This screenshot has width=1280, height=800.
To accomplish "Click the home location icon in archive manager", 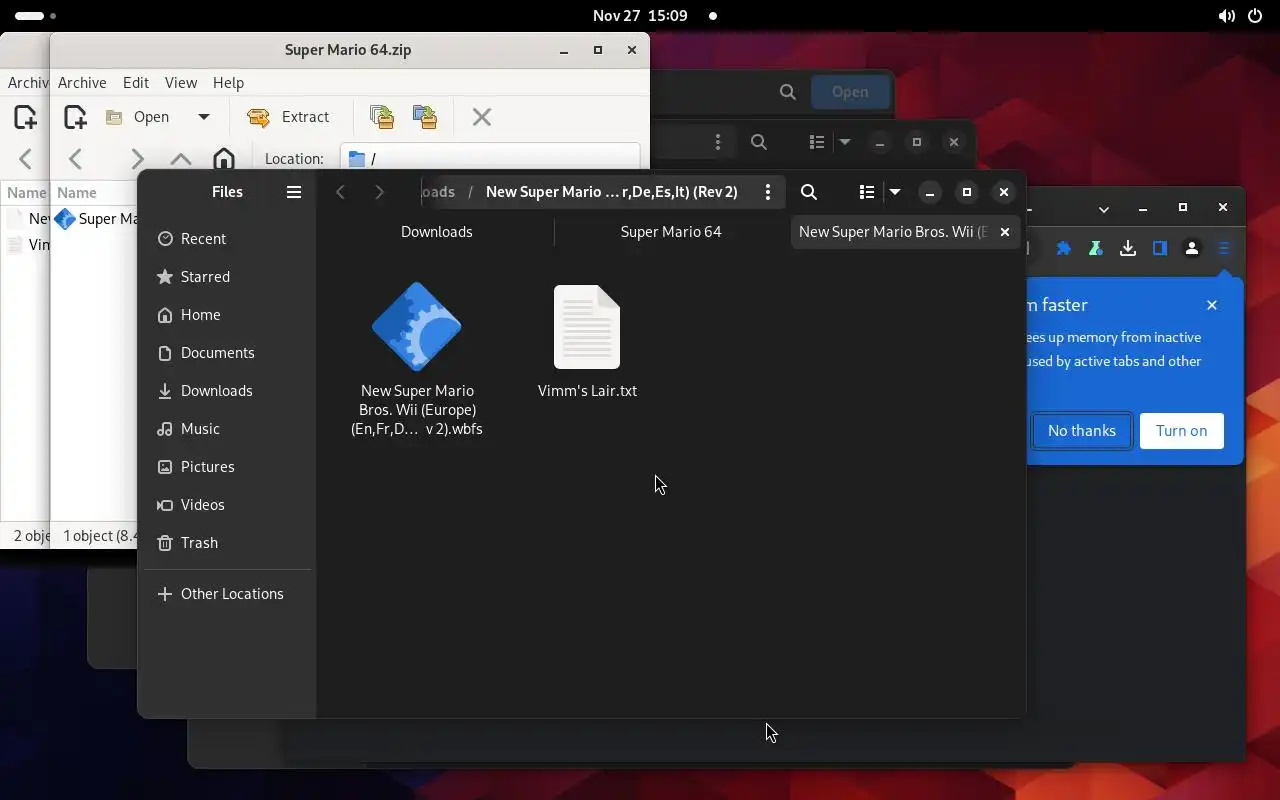I will (224, 158).
